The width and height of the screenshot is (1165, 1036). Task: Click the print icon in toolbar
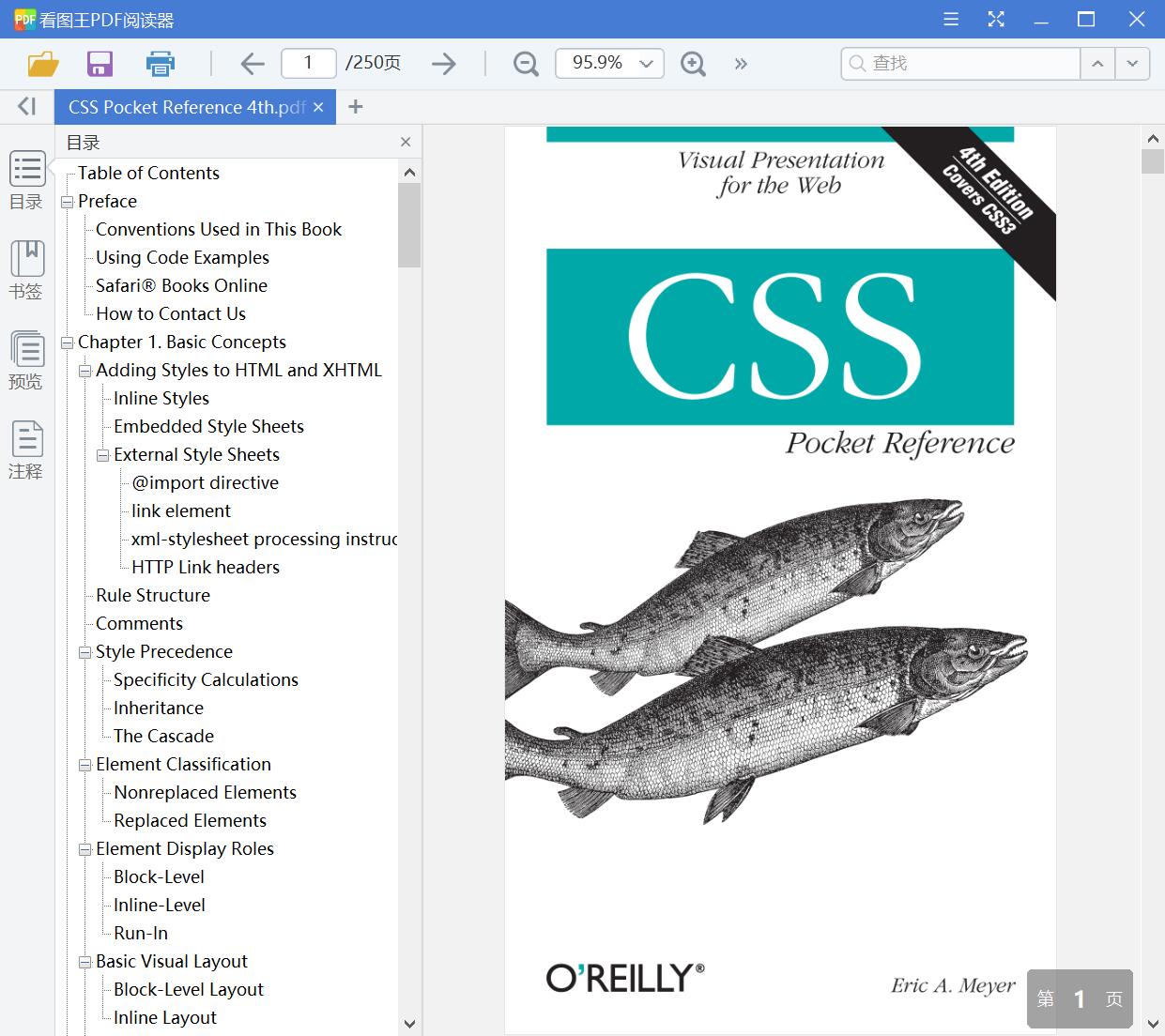coord(161,64)
